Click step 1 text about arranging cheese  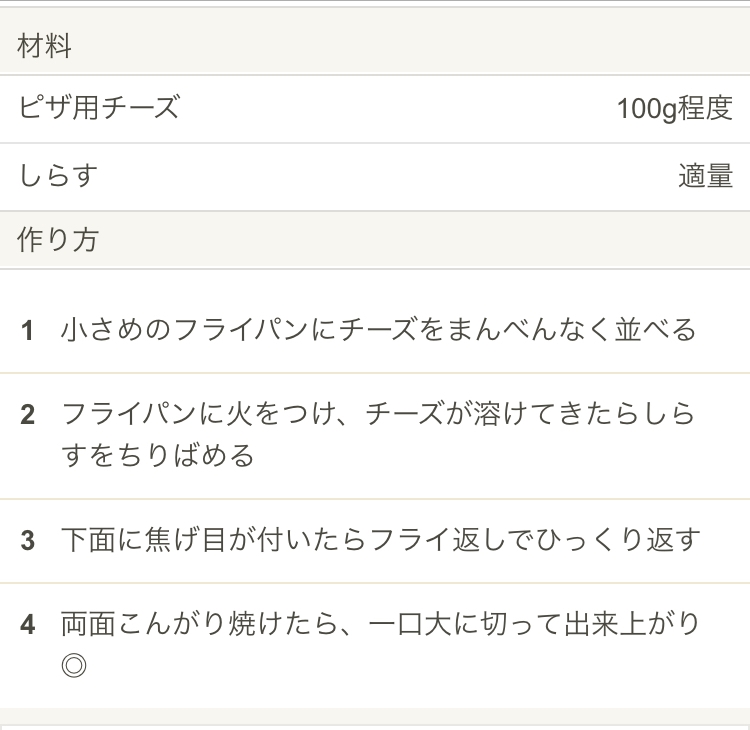coord(378,330)
